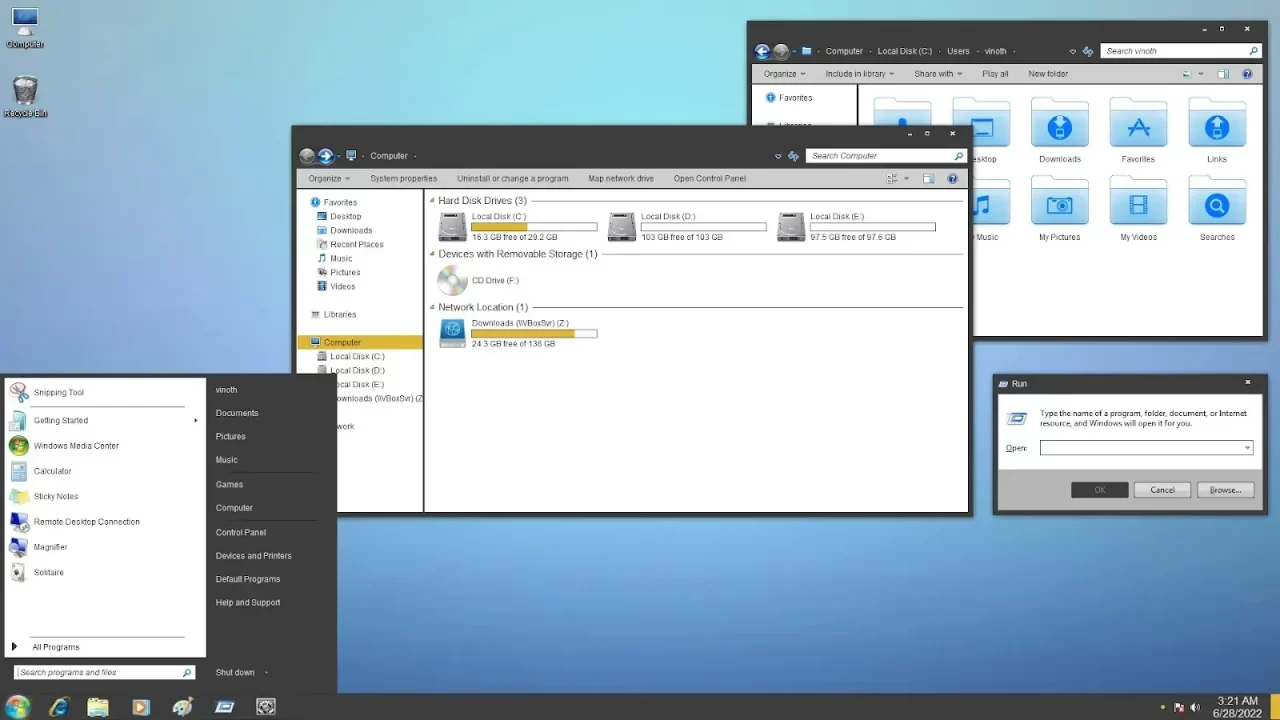Open All Programs in the Start menu
Image resolution: width=1280 pixels, height=720 pixels.
click(56, 647)
